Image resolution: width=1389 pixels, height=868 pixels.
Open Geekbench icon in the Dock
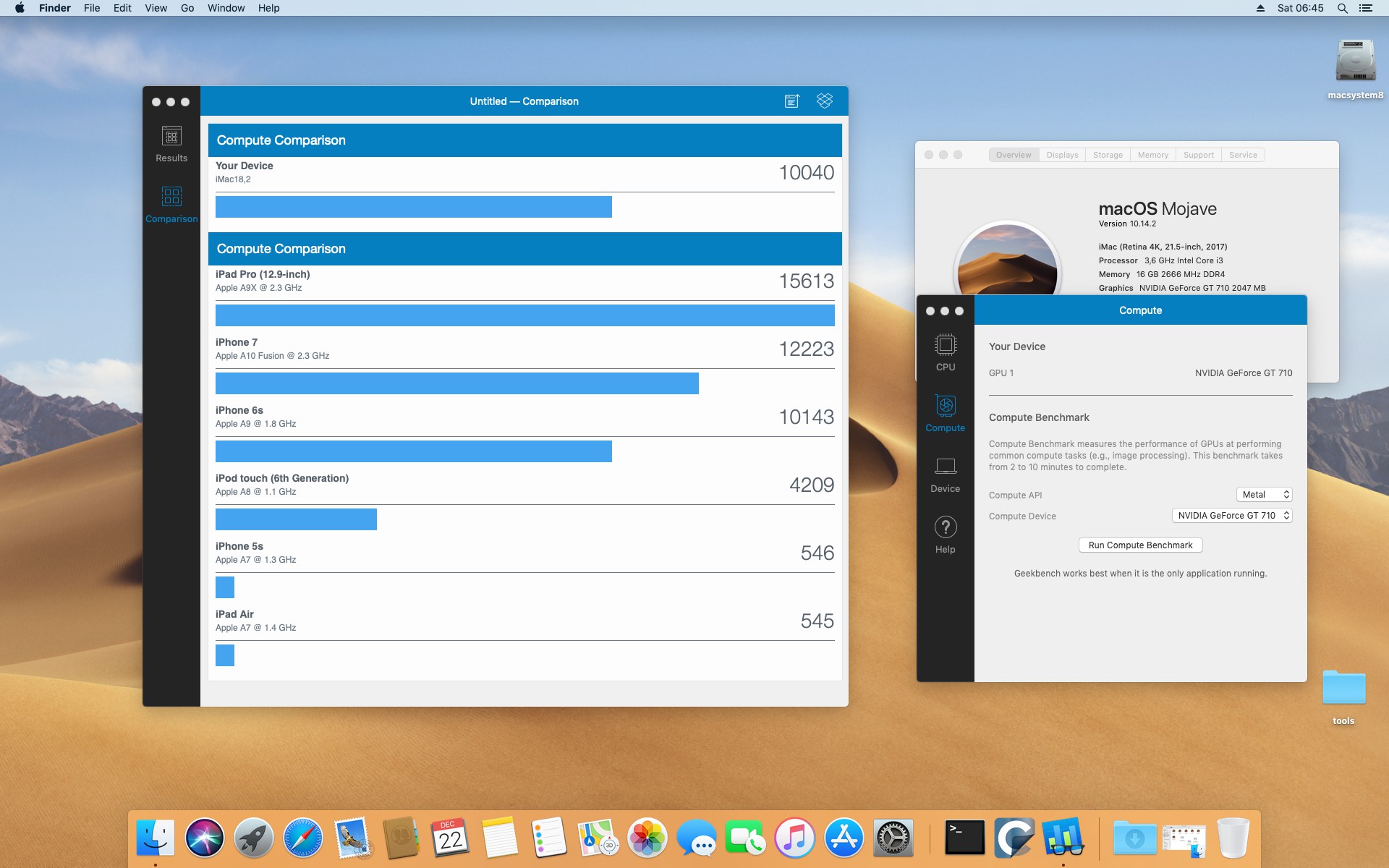pos(1062,838)
